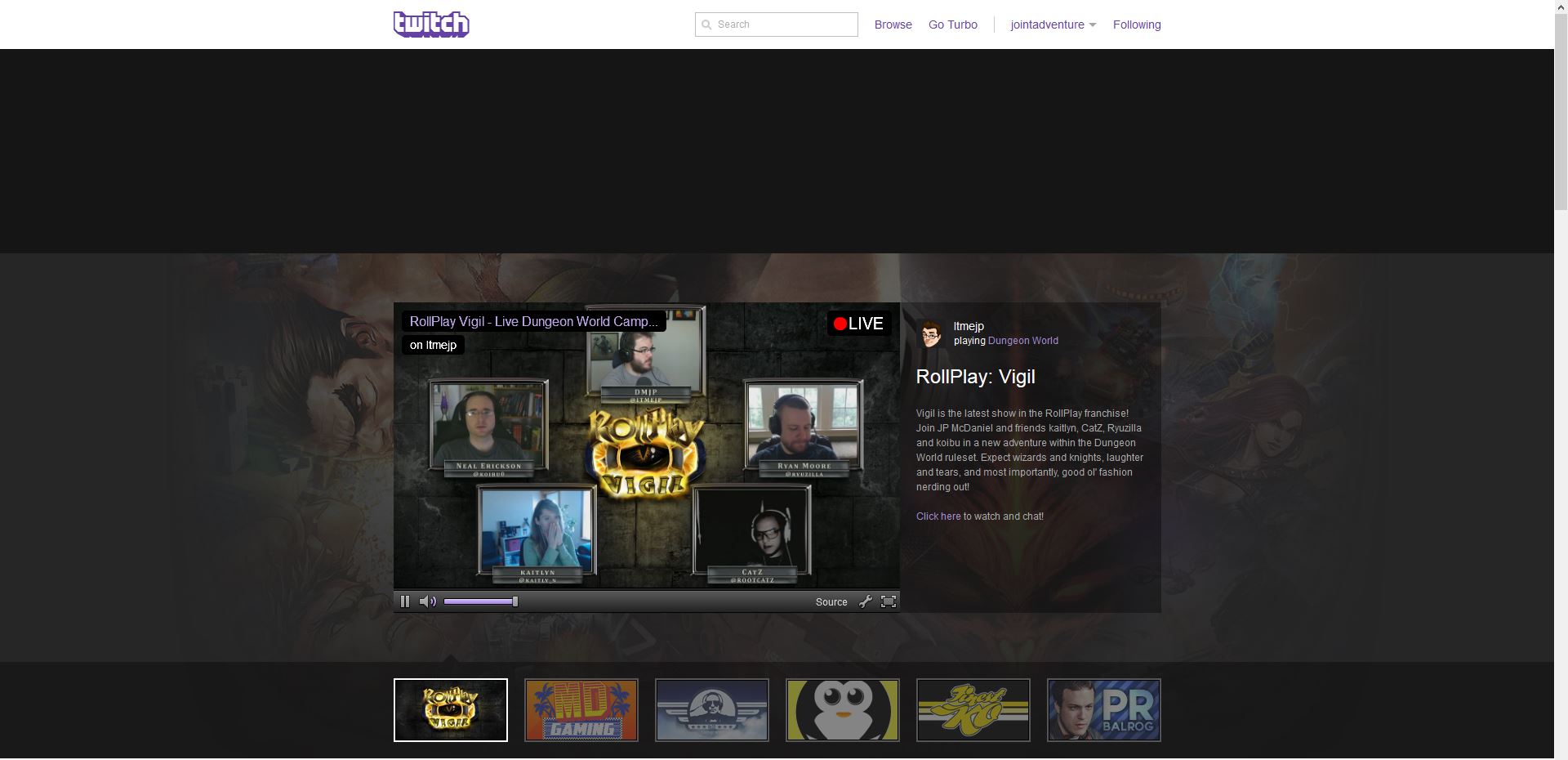Click the 'Click here' watch and chat link
This screenshot has width=1568, height=760.
click(938, 516)
